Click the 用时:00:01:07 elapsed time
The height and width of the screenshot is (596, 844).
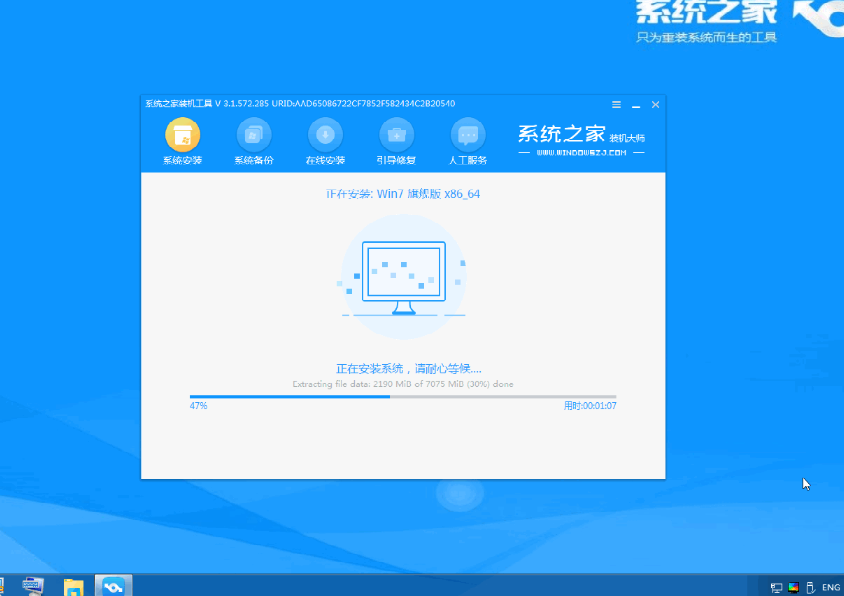(x=589, y=406)
